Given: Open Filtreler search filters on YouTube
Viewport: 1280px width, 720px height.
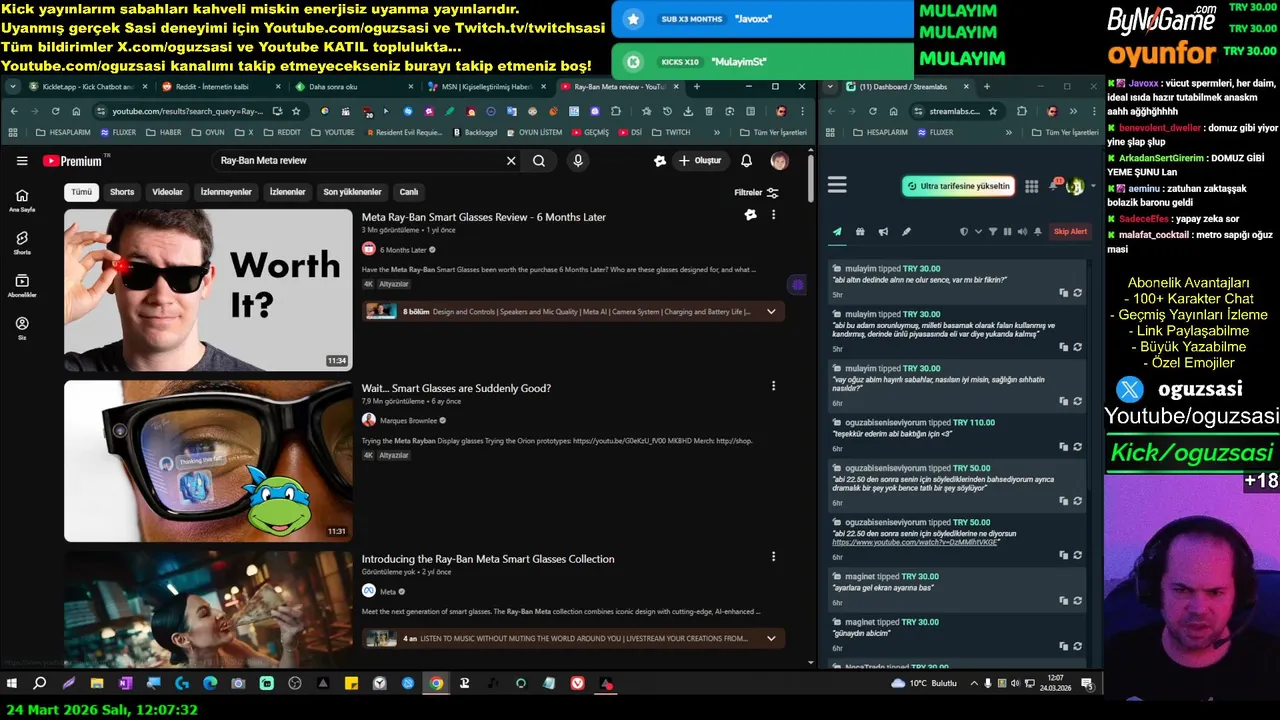Looking at the screenshot, I should (x=757, y=192).
